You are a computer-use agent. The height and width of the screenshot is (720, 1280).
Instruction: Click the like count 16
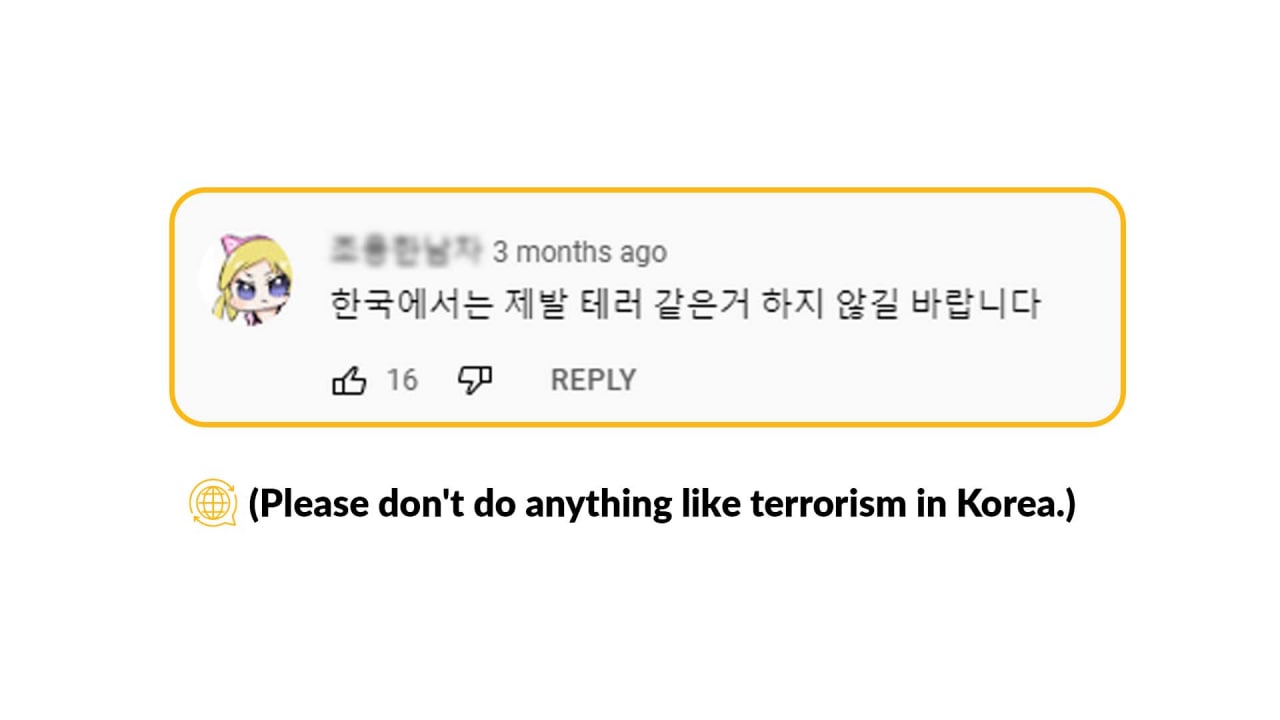(x=402, y=380)
